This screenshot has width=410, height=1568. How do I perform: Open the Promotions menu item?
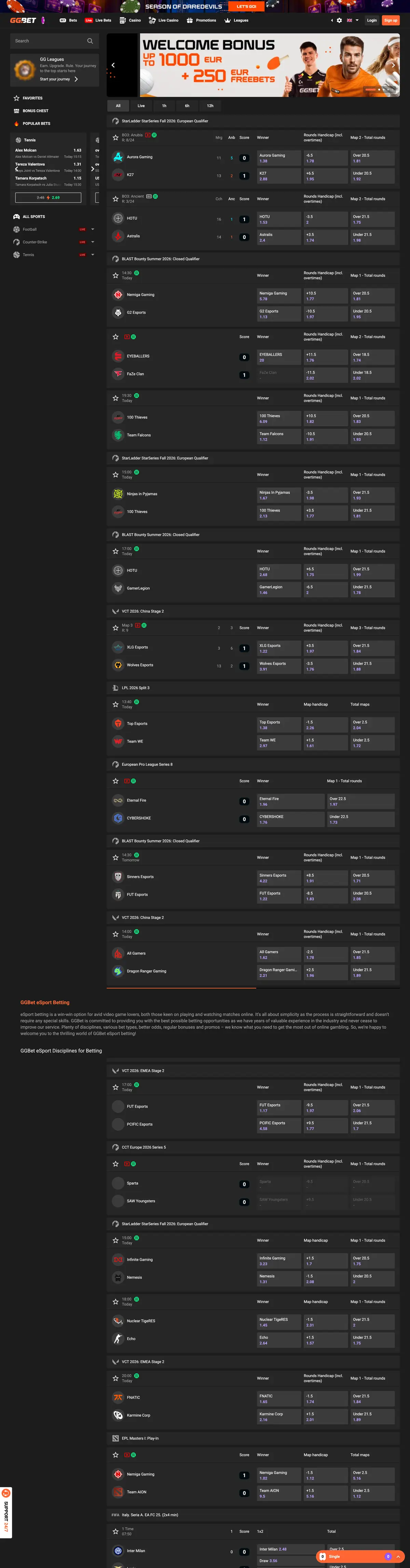(201, 20)
